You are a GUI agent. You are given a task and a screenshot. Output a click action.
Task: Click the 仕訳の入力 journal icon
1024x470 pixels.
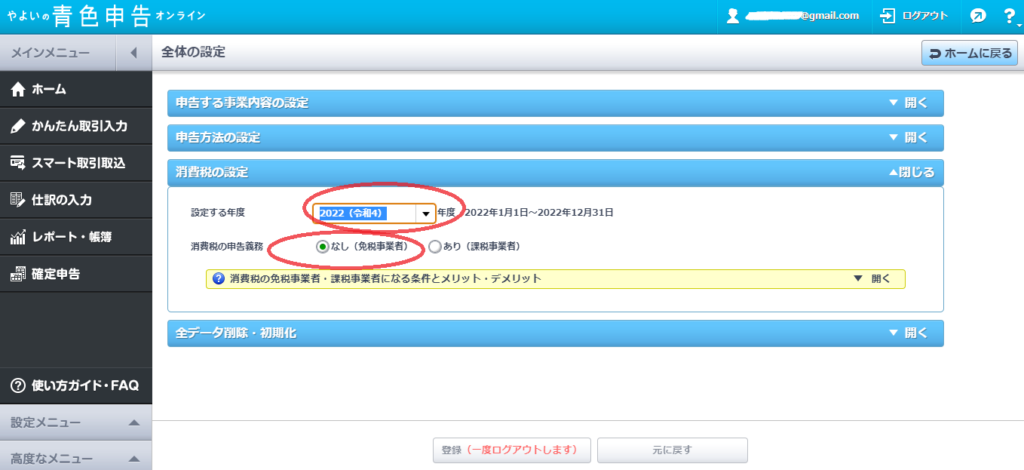click(x=18, y=200)
